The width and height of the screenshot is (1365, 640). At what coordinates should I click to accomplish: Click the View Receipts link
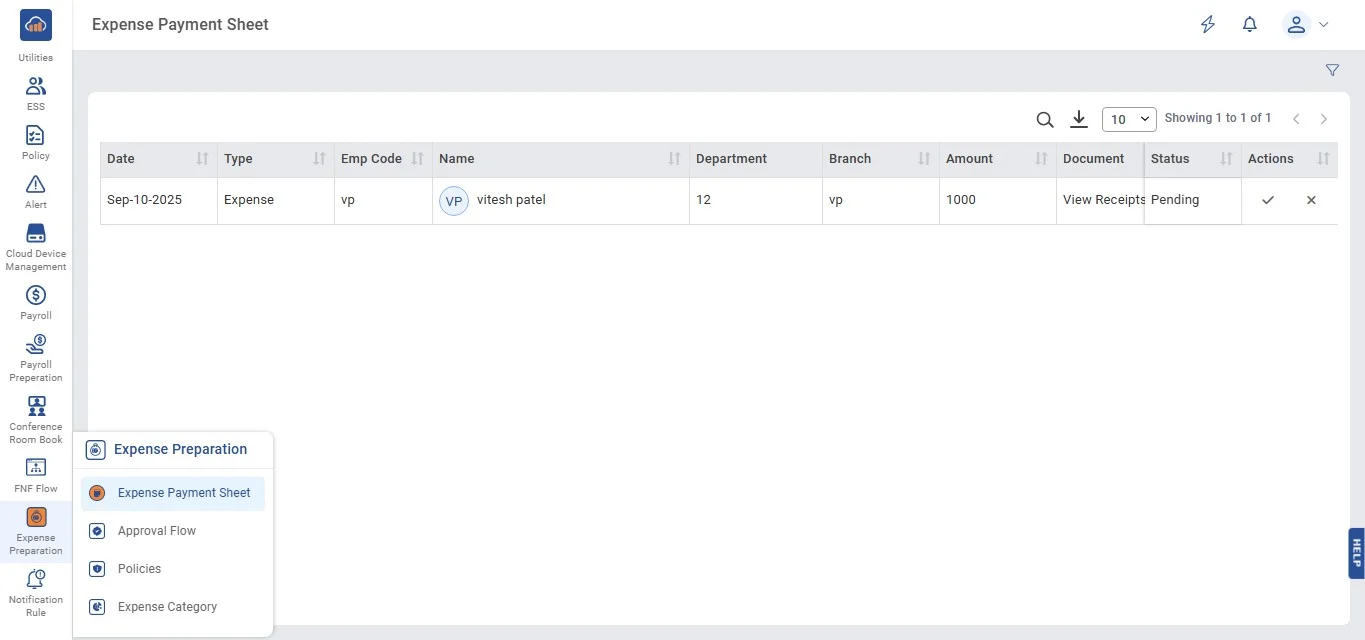[1103, 200]
